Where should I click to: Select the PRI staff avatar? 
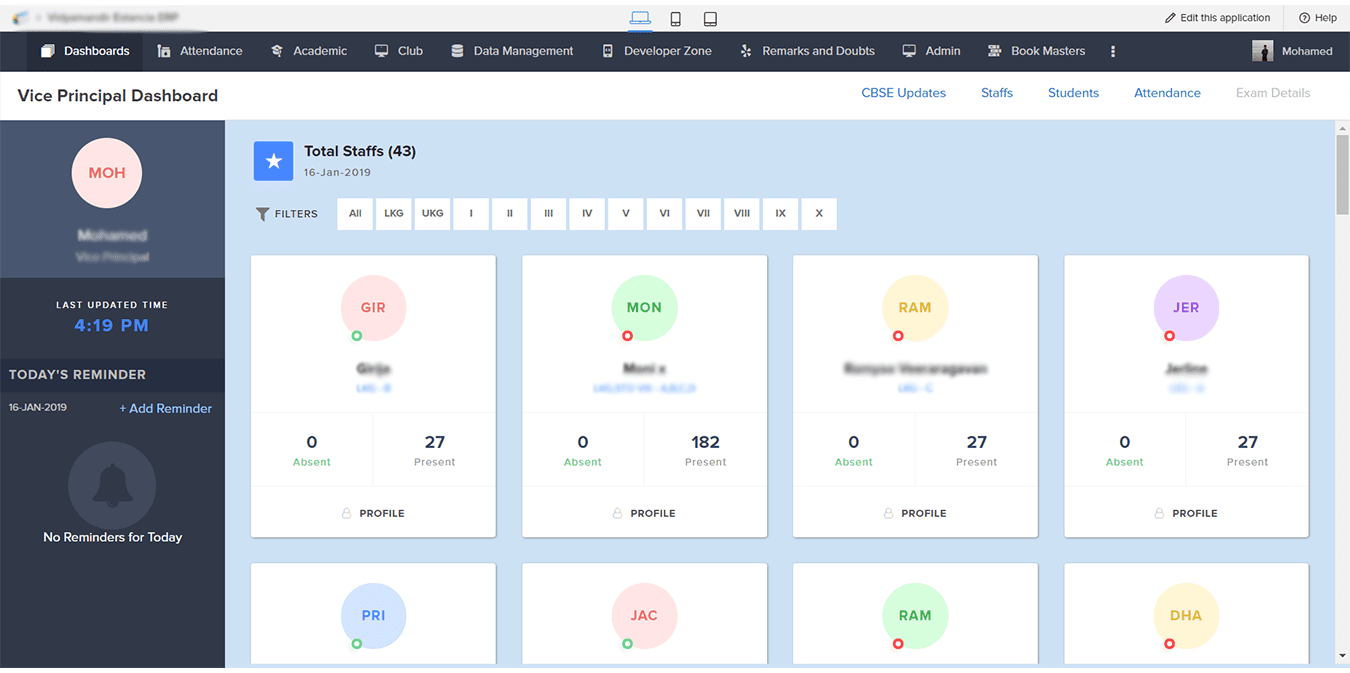[x=373, y=616]
